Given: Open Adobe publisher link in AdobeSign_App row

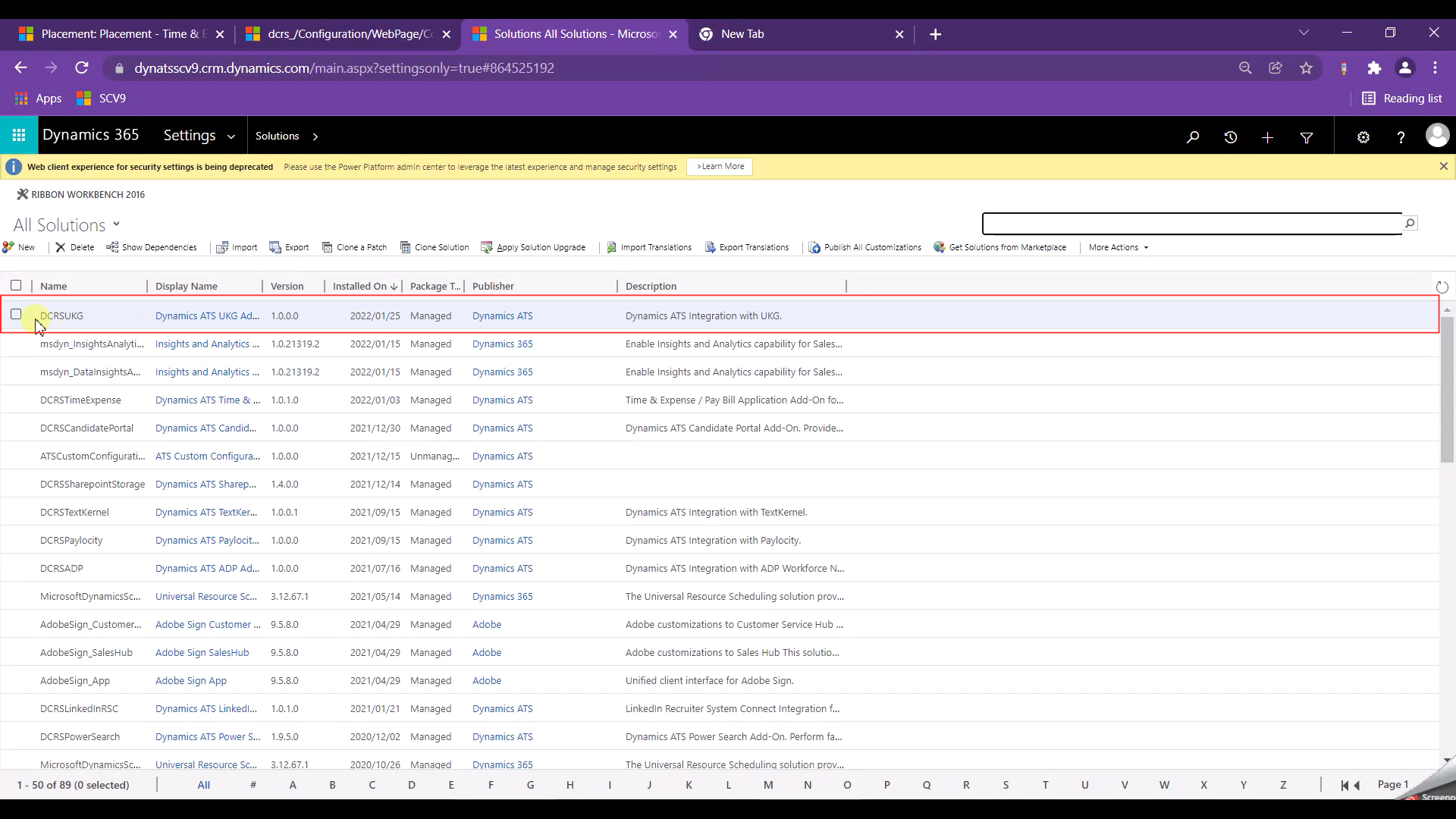Looking at the screenshot, I should point(486,680).
